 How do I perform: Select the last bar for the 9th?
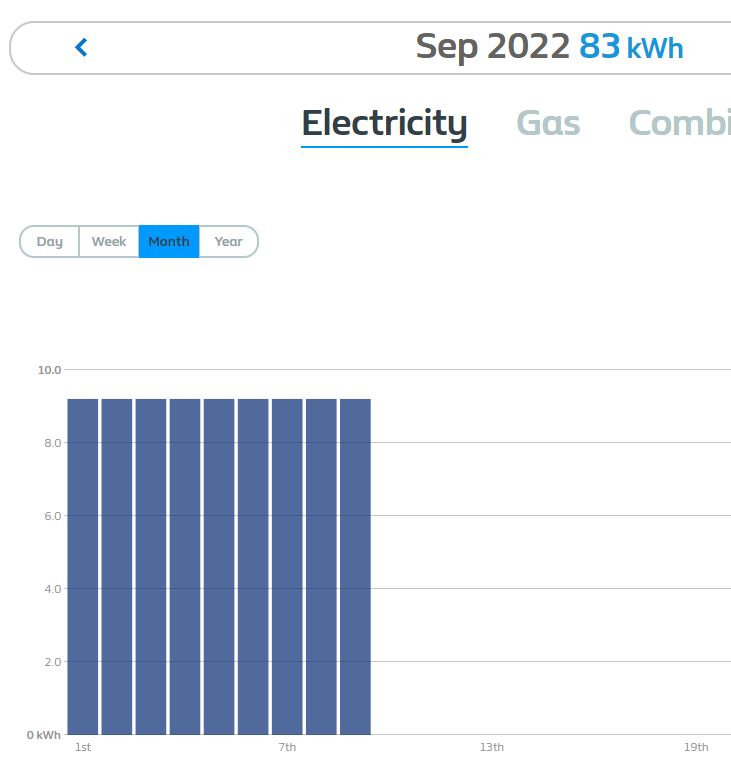coord(355,566)
